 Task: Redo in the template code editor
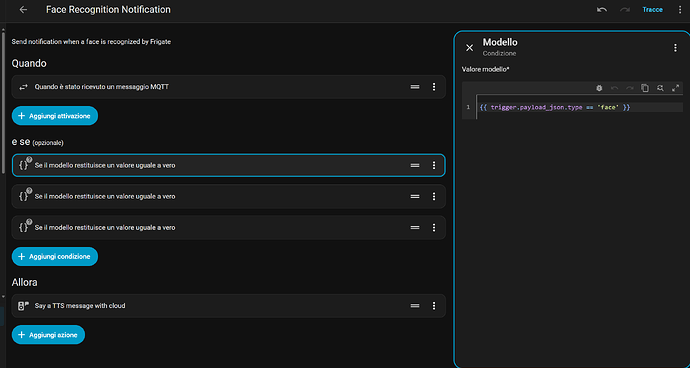630,88
